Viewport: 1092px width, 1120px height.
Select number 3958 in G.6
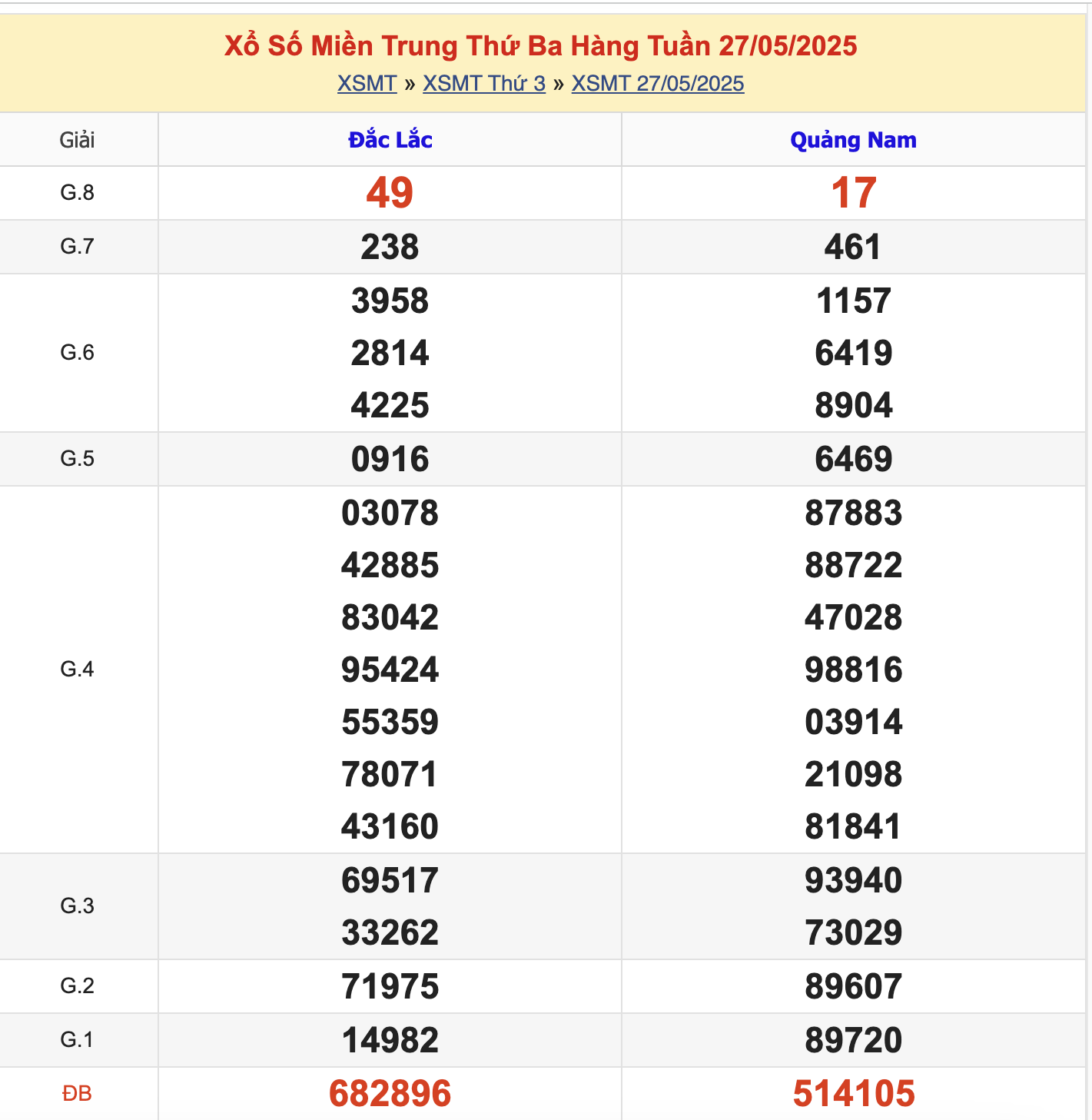click(x=390, y=301)
